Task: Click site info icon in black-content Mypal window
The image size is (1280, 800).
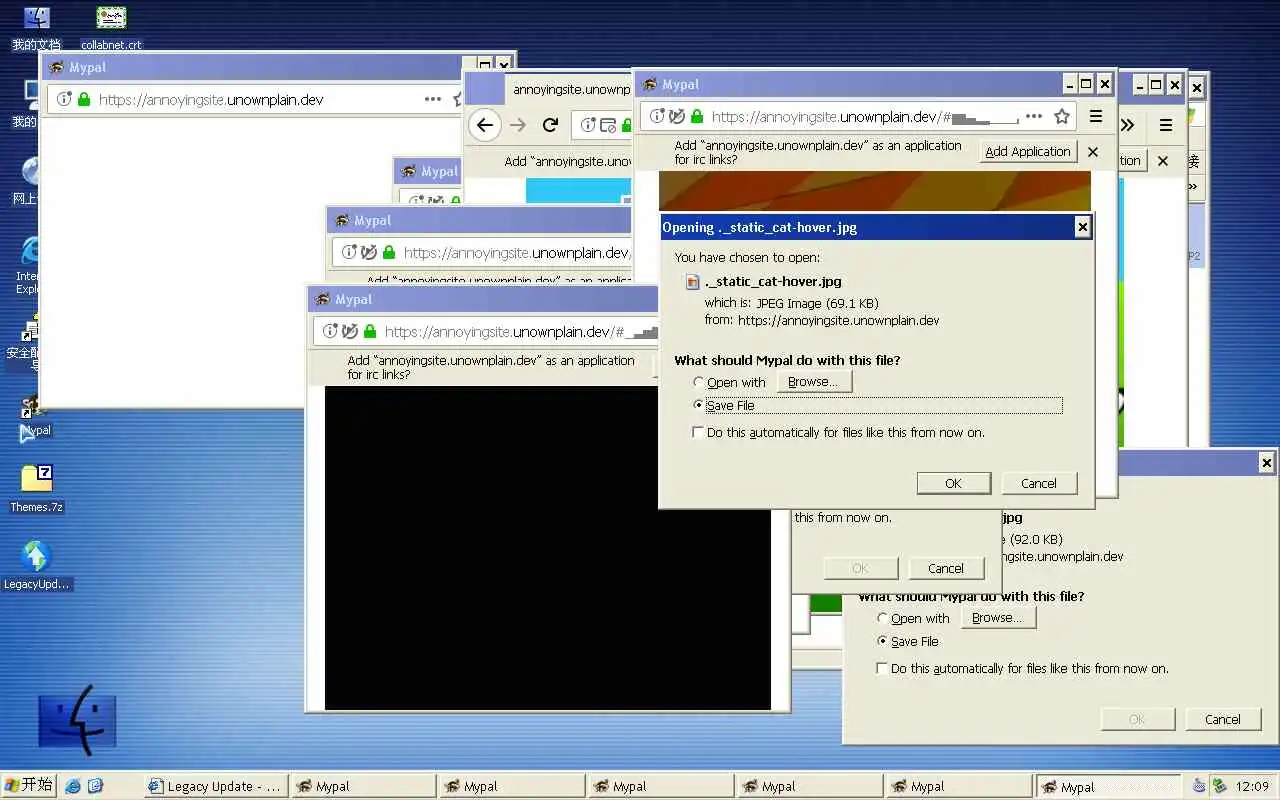Action: tap(330, 331)
